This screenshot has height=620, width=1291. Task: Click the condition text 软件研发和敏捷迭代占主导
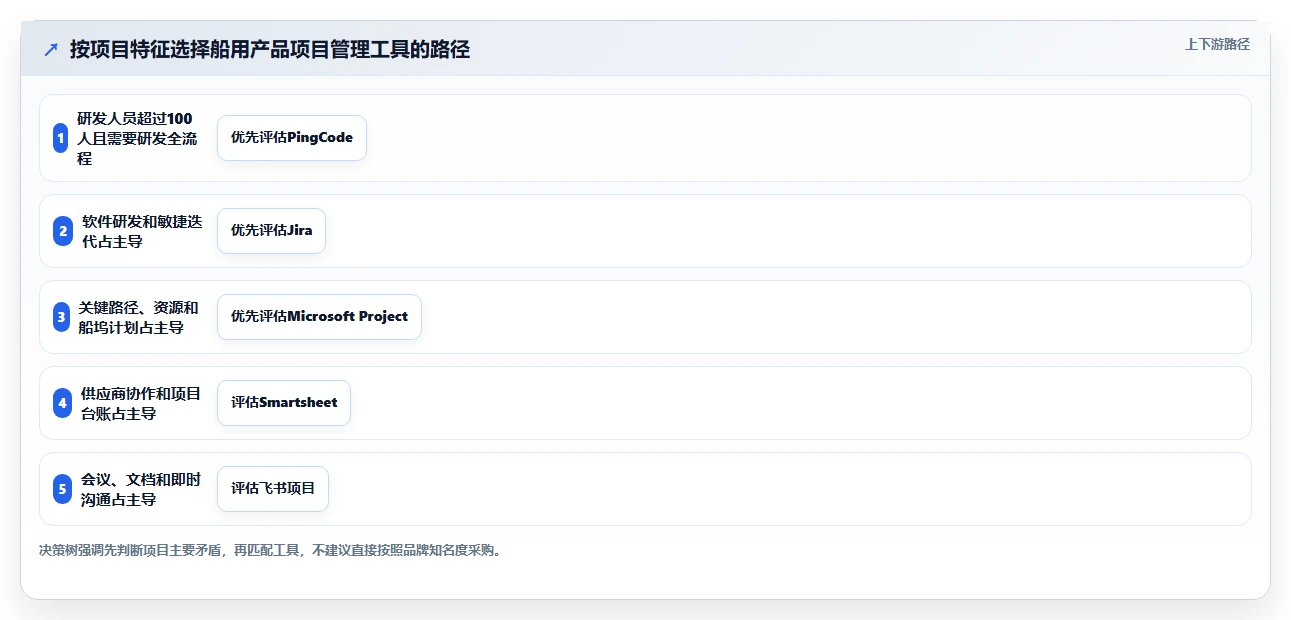(x=142, y=231)
